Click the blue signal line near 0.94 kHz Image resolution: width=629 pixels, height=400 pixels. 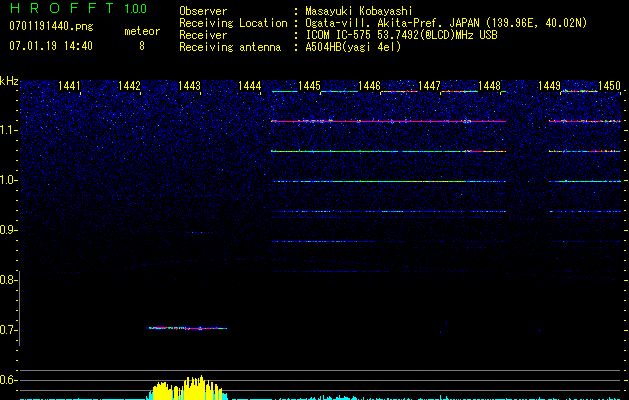pos(388,211)
